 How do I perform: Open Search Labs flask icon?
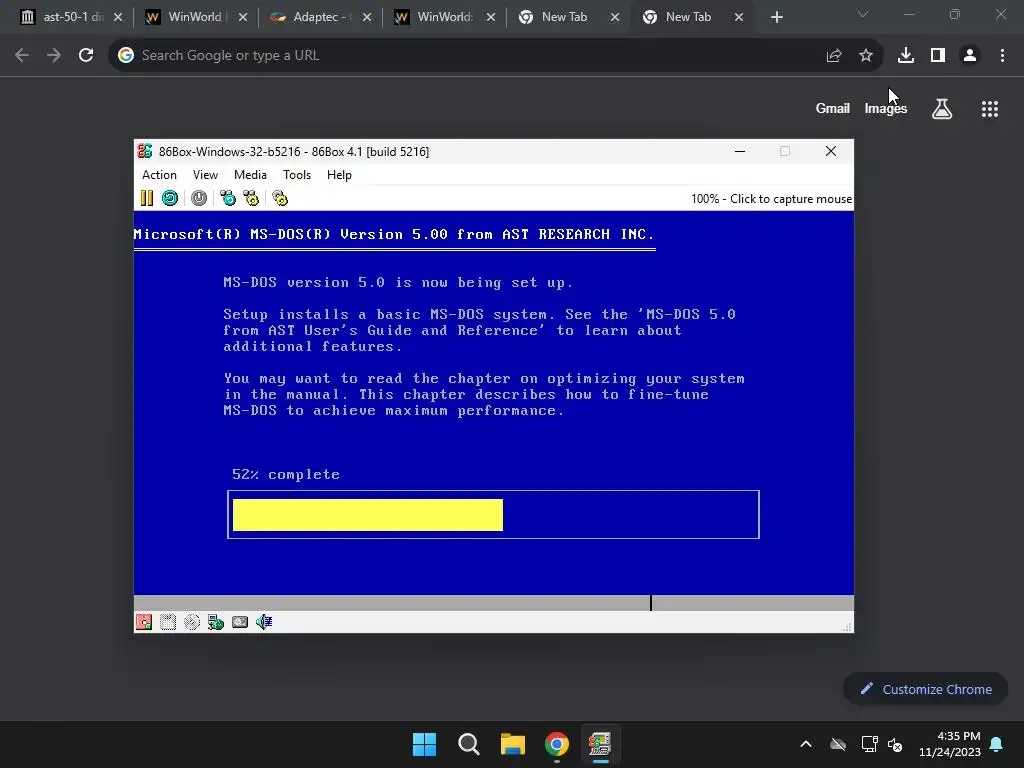pyautogui.click(x=942, y=108)
